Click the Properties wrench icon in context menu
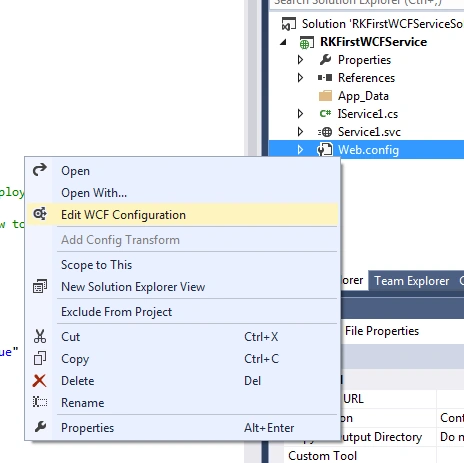This screenshot has height=463, width=464. pos(40,427)
